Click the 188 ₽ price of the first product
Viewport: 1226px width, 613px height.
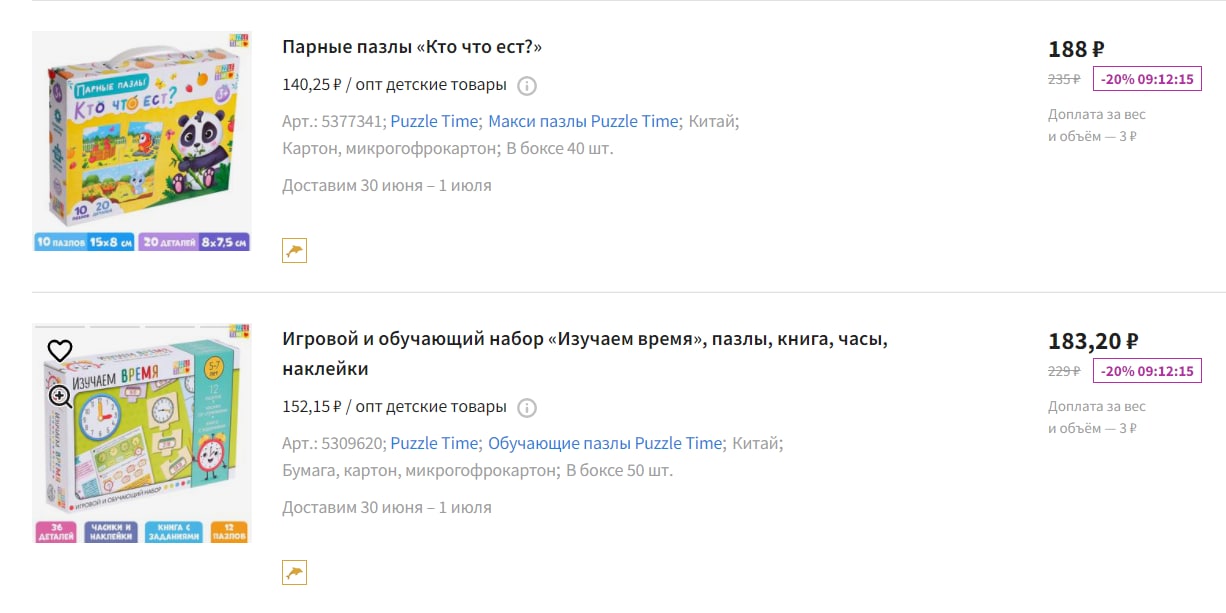[1076, 49]
